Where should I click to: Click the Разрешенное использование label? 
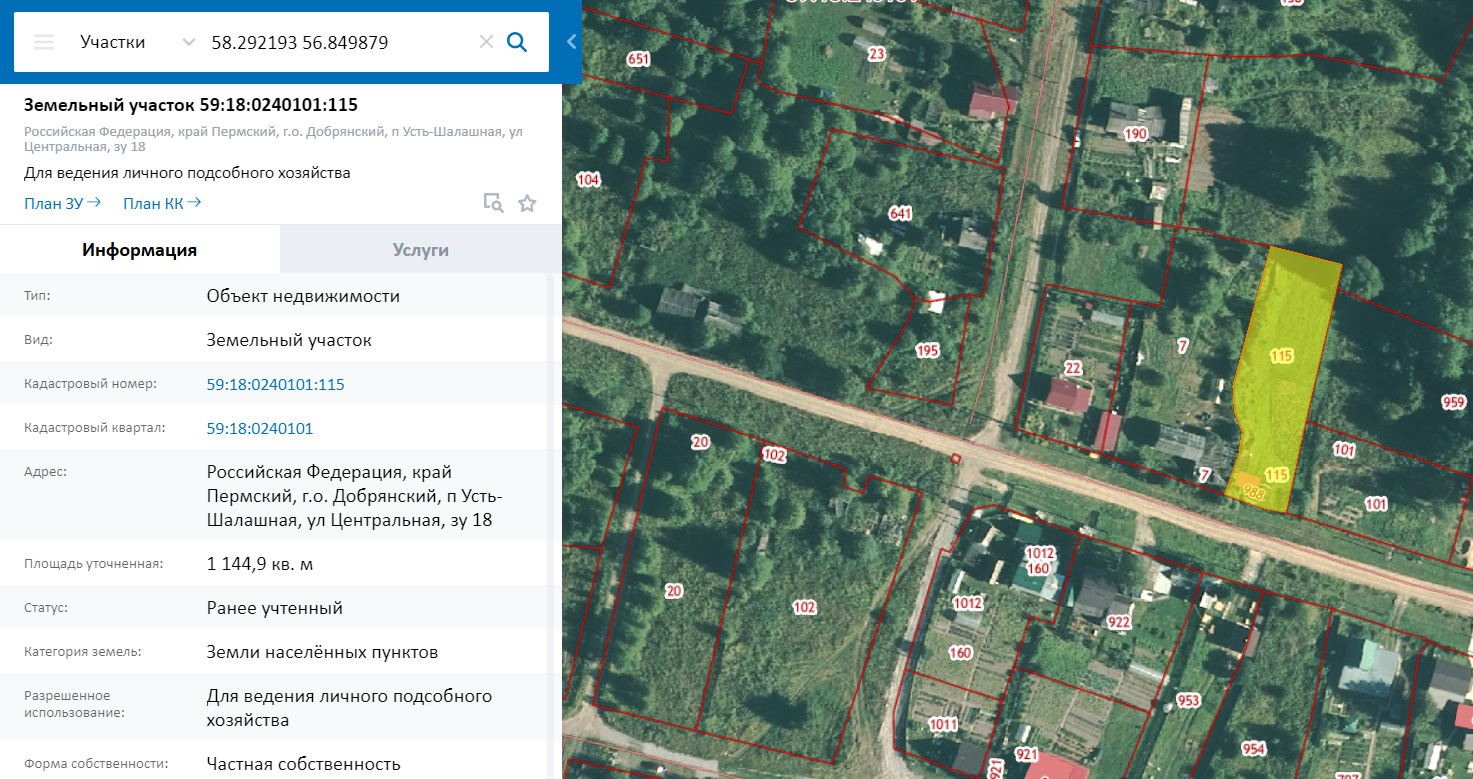tap(74, 704)
